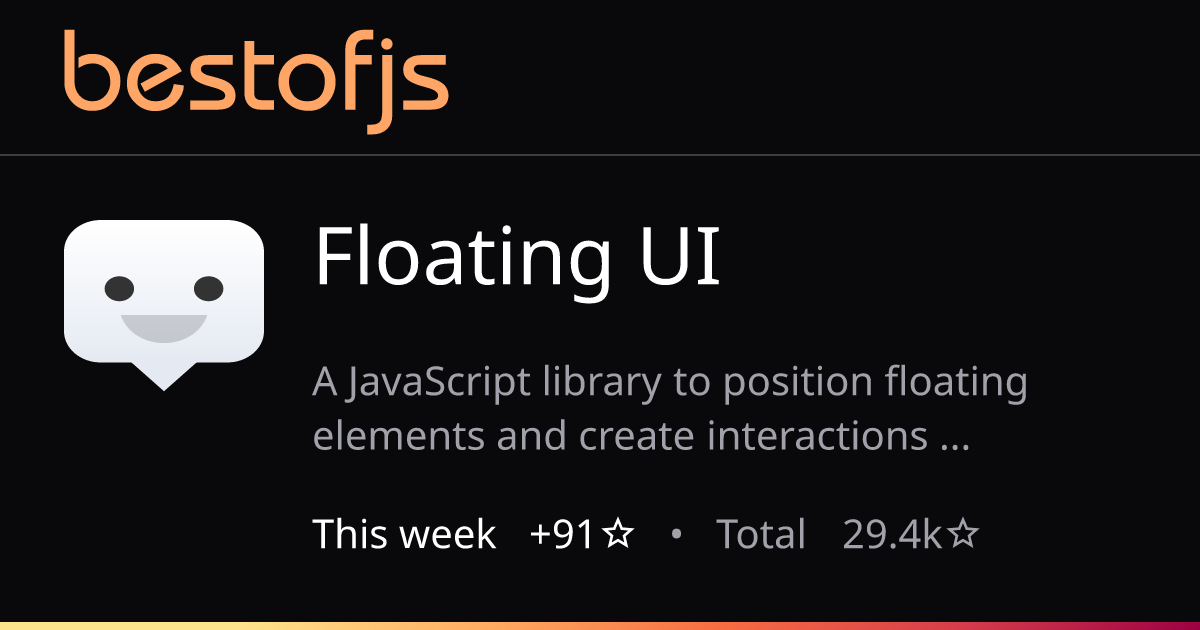This screenshot has width=1200, height=630.
Task: Click the gradient color bar at the bottom
Action: [600, 625]
